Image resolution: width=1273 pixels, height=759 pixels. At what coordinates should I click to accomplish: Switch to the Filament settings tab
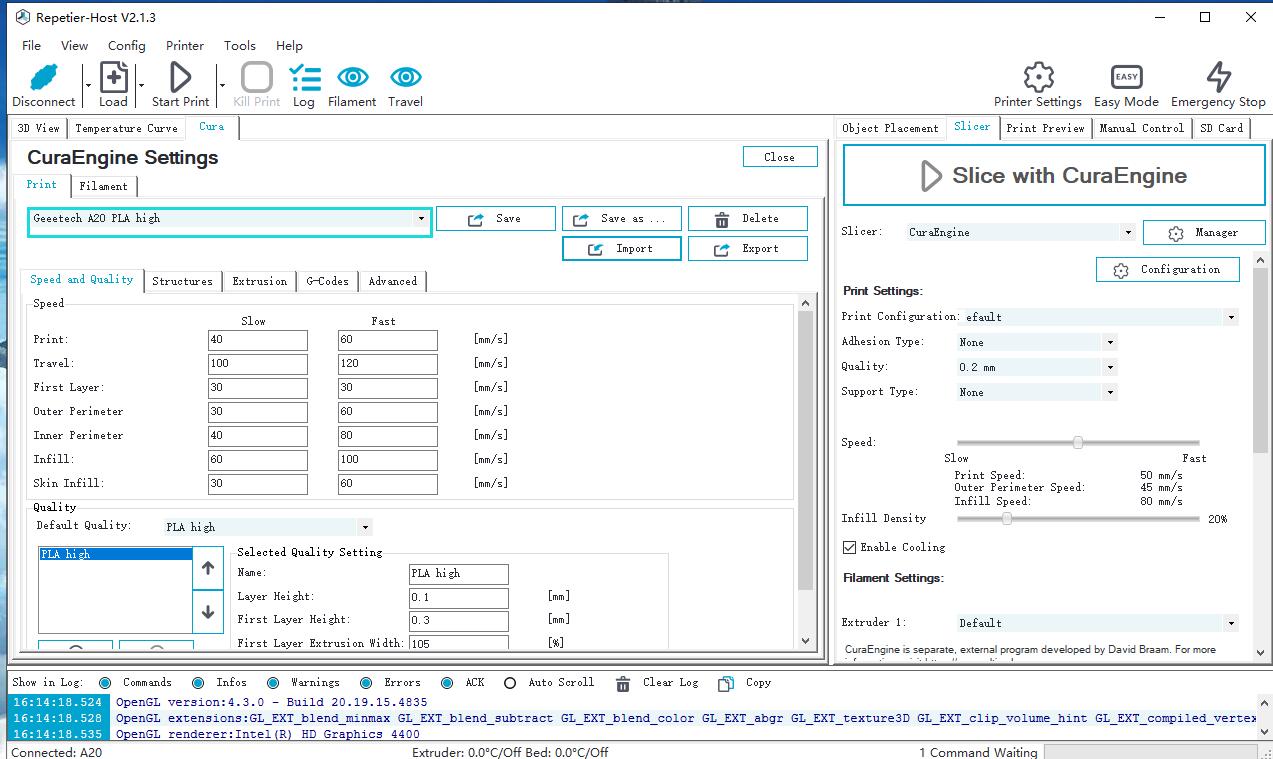pyautogui.click(x=104, y=186)
